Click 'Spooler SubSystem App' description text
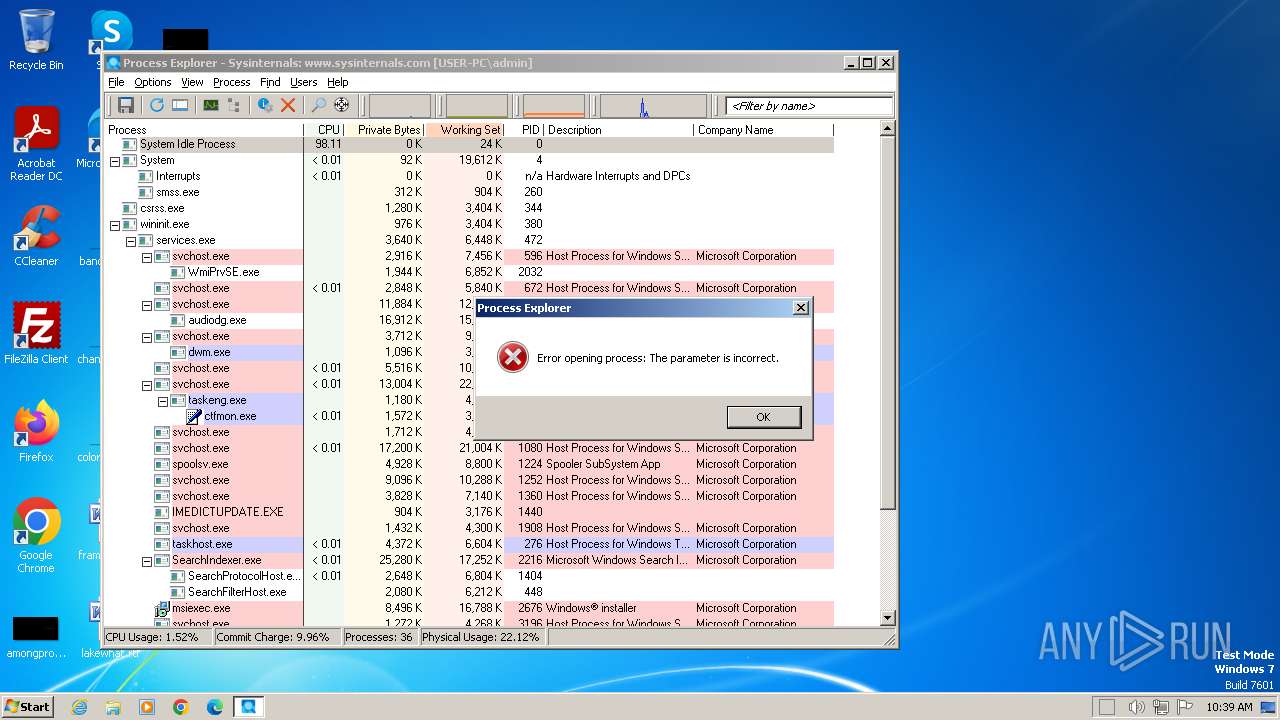The image size is (1280, 720). [x=603, y=464]
